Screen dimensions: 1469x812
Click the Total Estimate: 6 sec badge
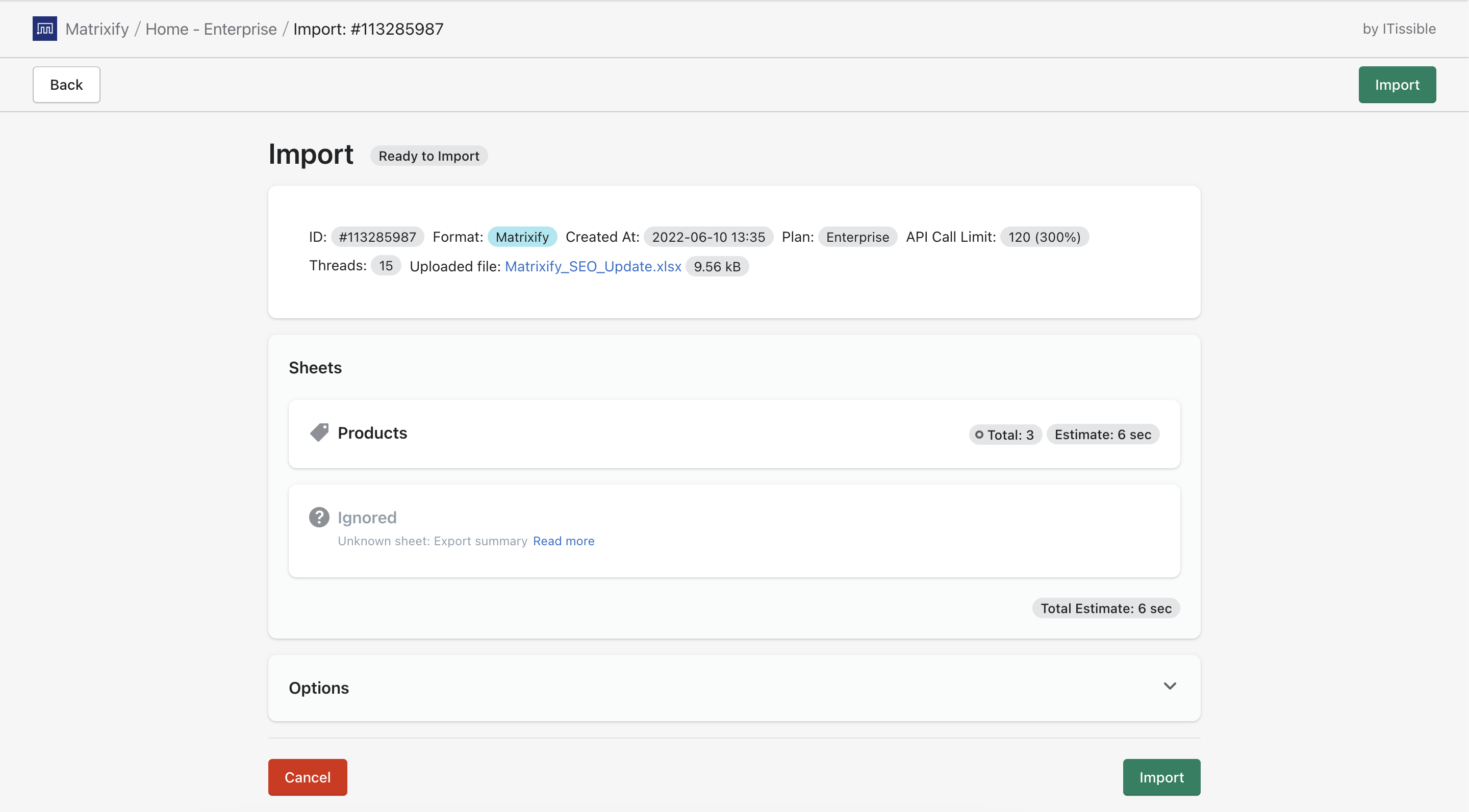(x=1106, y=608)
